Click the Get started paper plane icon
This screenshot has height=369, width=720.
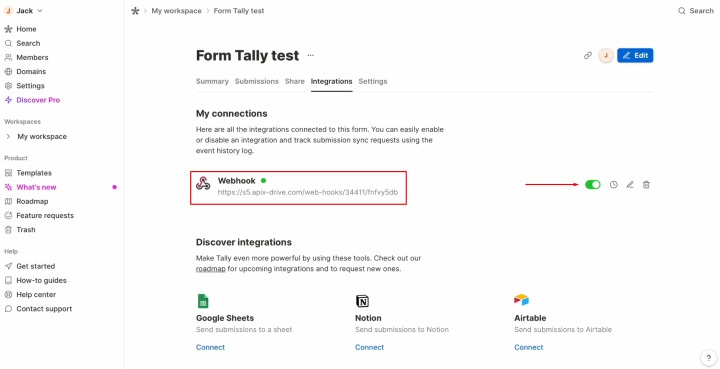8,266
